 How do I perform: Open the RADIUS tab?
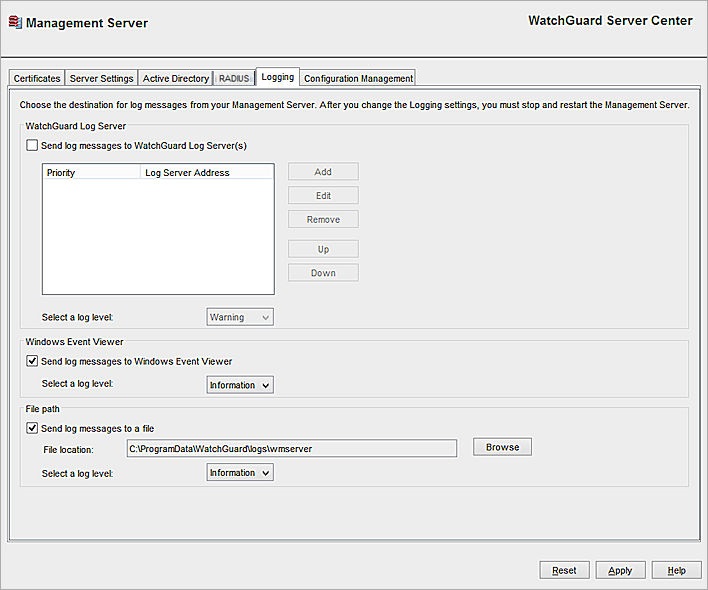point(234,78)
